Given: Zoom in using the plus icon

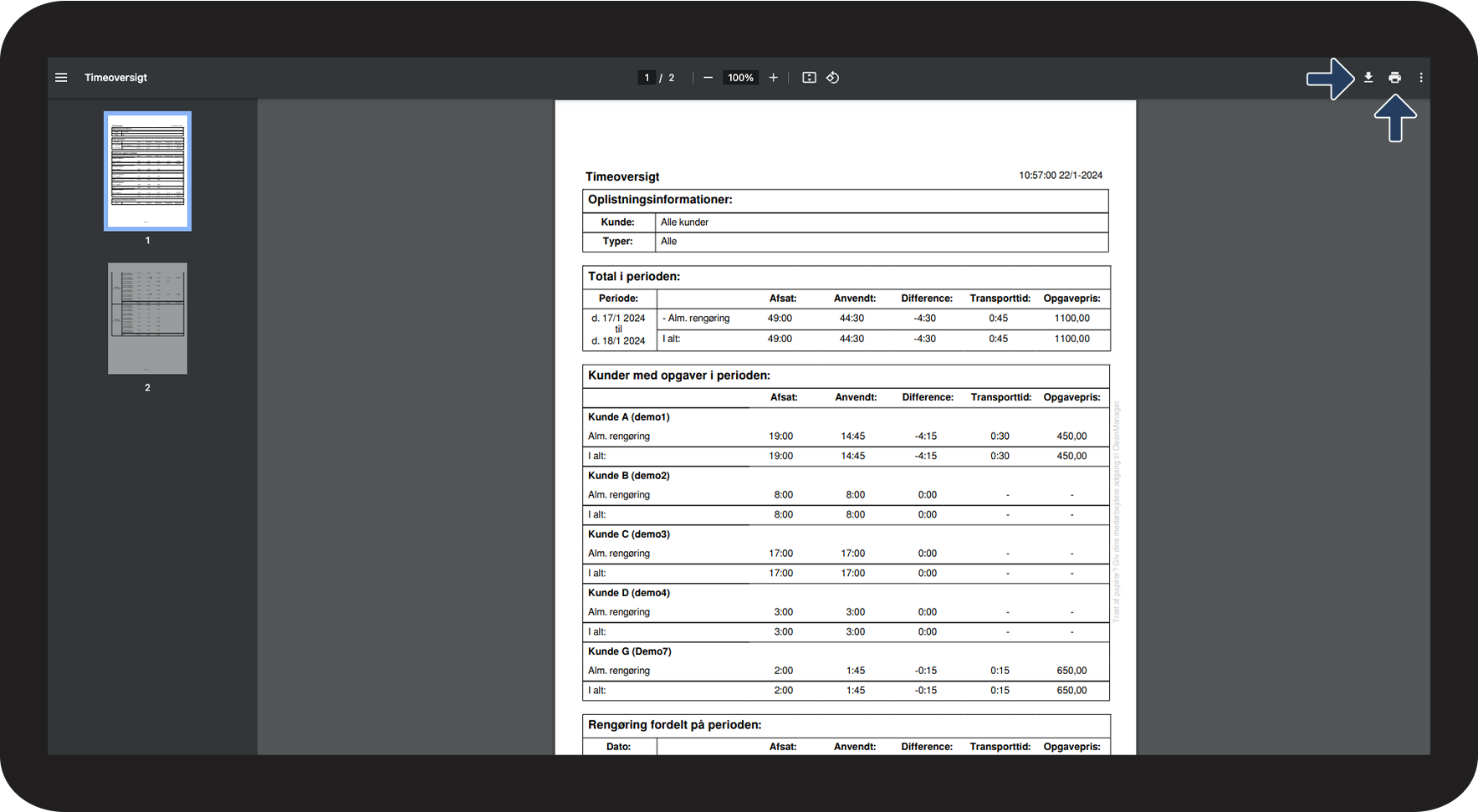Looking at the screenshot, I should tap(773, 78).
